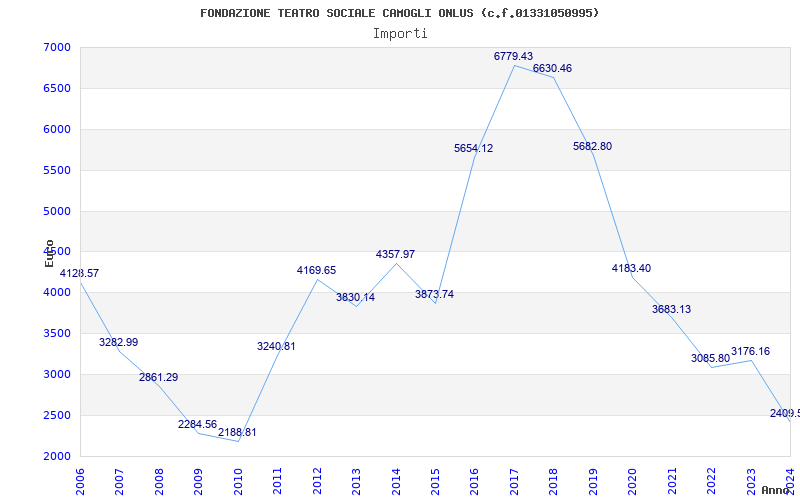Screen dimensions: 800x500
Task: Click the data label 3830.14
Action: [355, 297]
